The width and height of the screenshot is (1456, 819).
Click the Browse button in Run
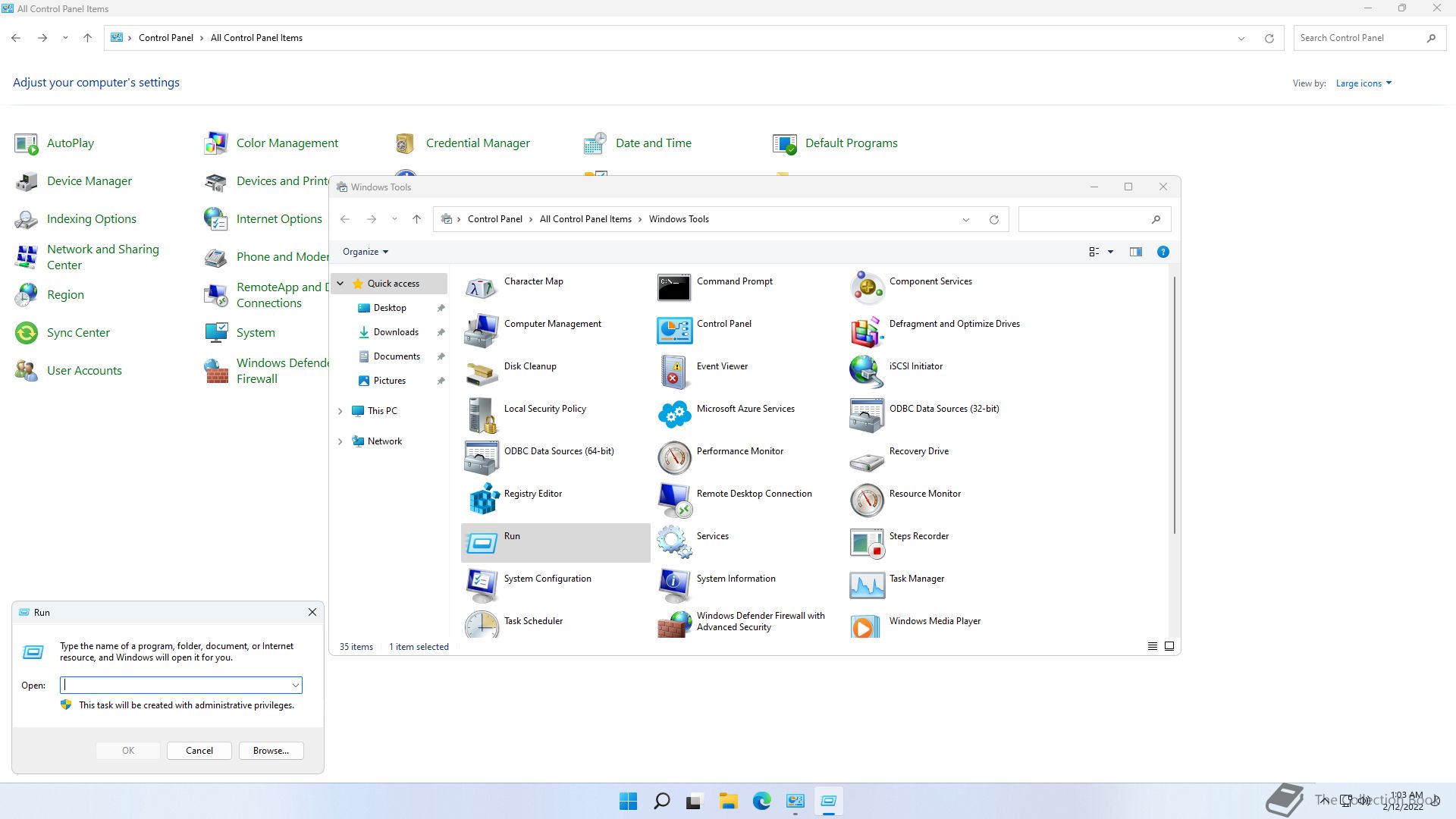tap(271, 751)
